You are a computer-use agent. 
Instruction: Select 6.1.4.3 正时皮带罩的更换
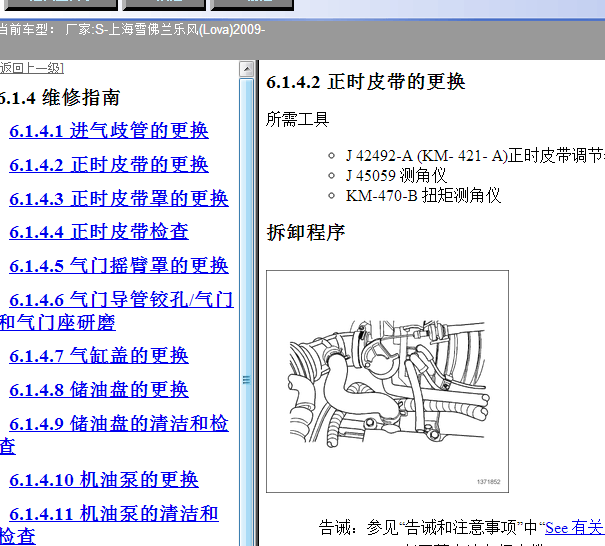(119, 198)
